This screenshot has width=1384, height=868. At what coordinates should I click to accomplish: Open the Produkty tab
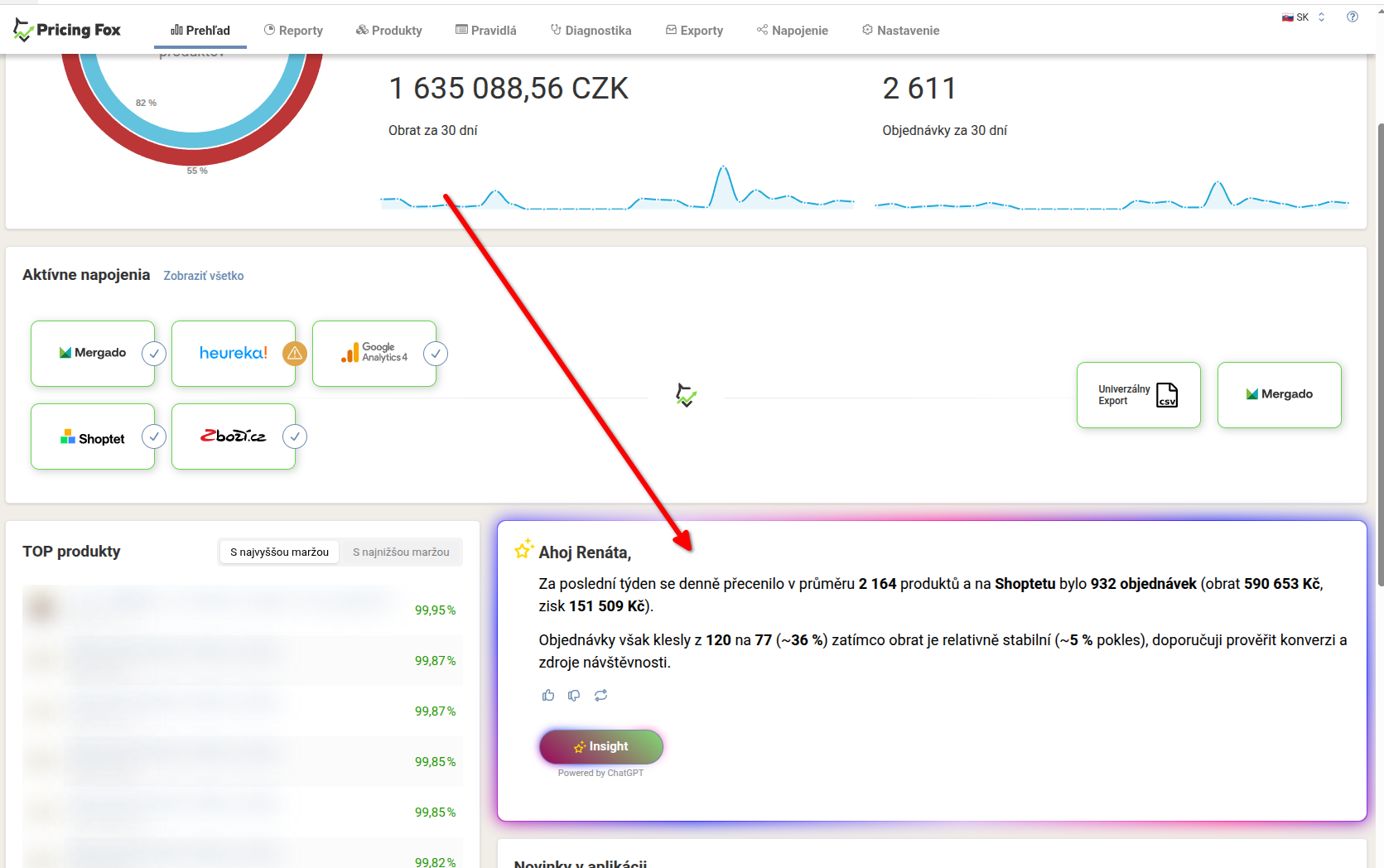click(389, 31)
